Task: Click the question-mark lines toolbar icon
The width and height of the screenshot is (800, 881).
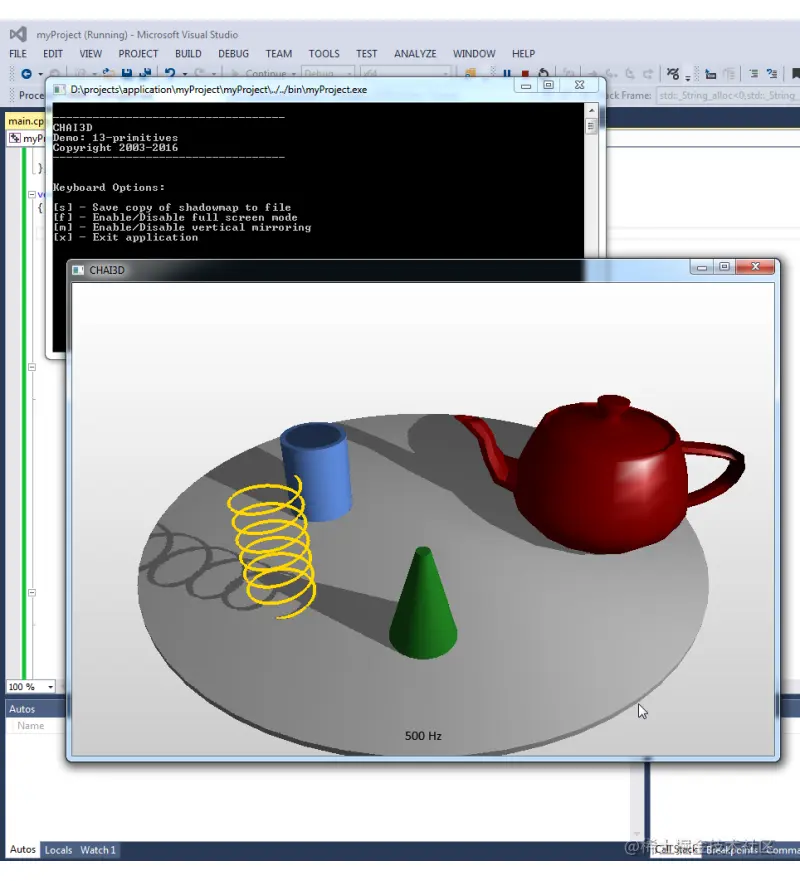Action: tap(771, 74)
